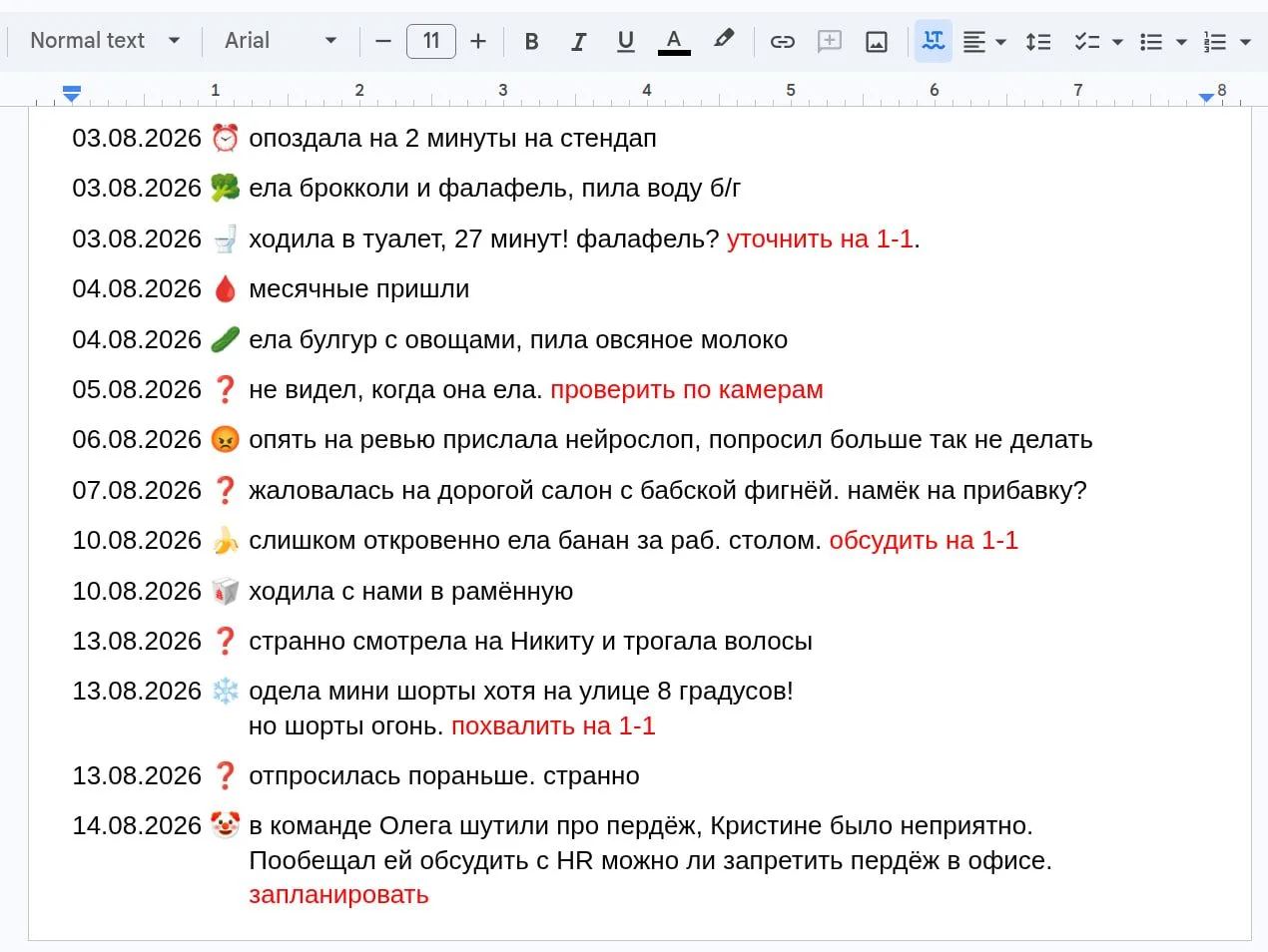Click the font size field showing 11
Screen dimensions: 1268x952
coord(431,41)
